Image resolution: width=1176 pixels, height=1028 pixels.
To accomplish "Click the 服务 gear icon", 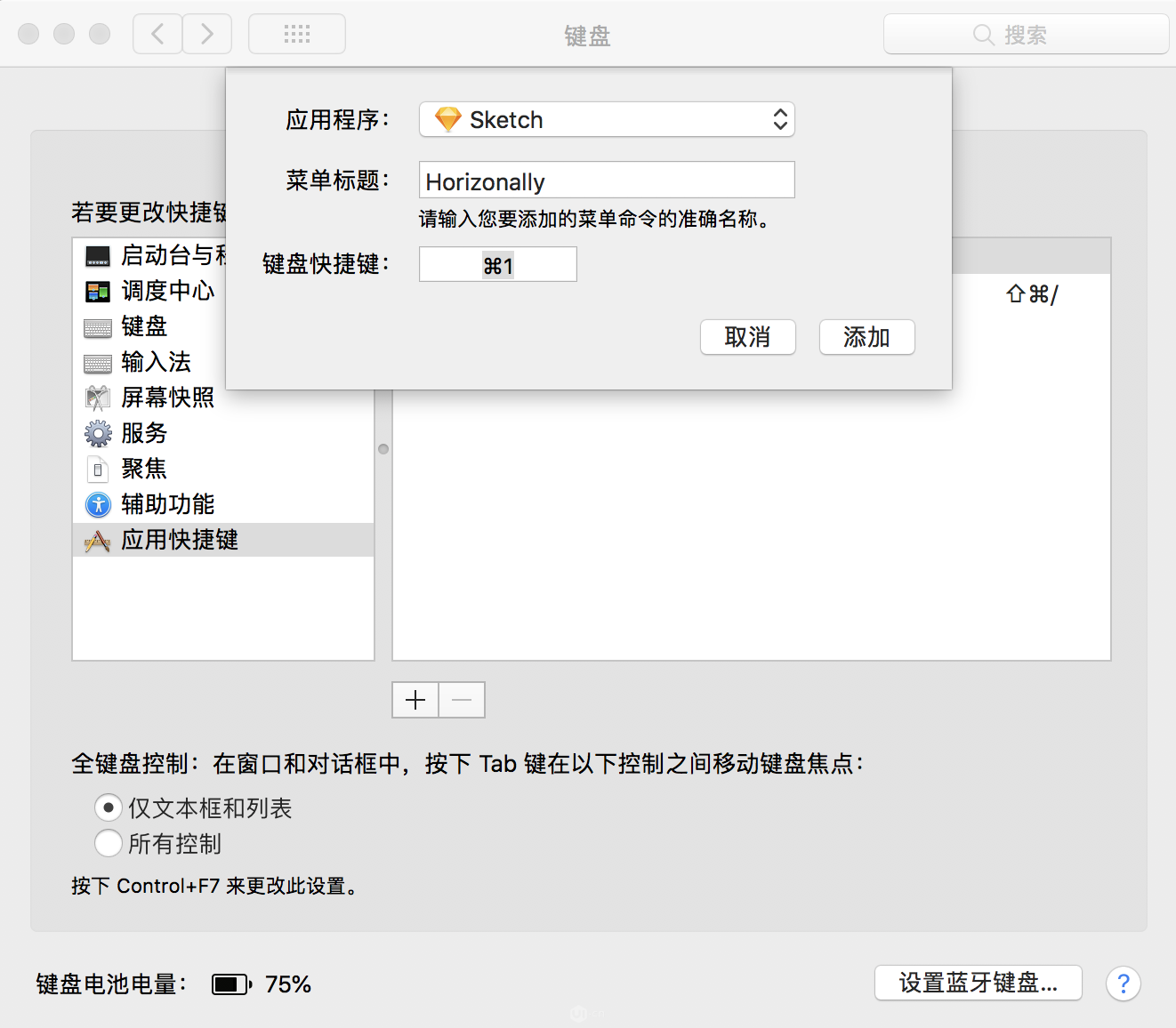I will (x=98, y=433).
